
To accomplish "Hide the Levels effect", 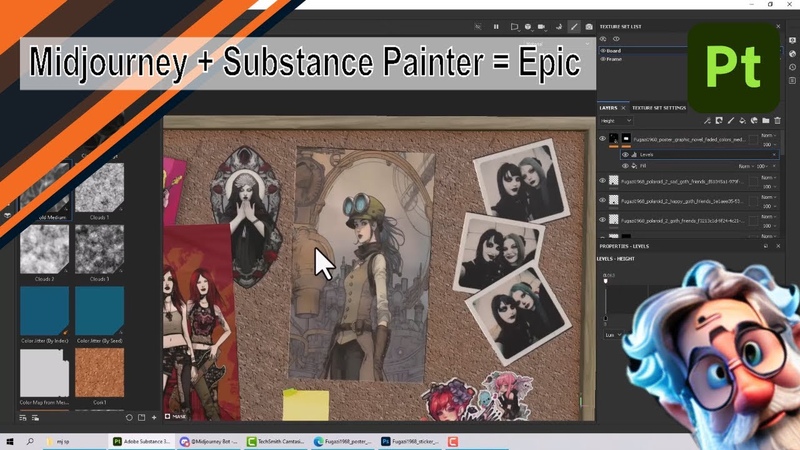I will pos(625,155).
